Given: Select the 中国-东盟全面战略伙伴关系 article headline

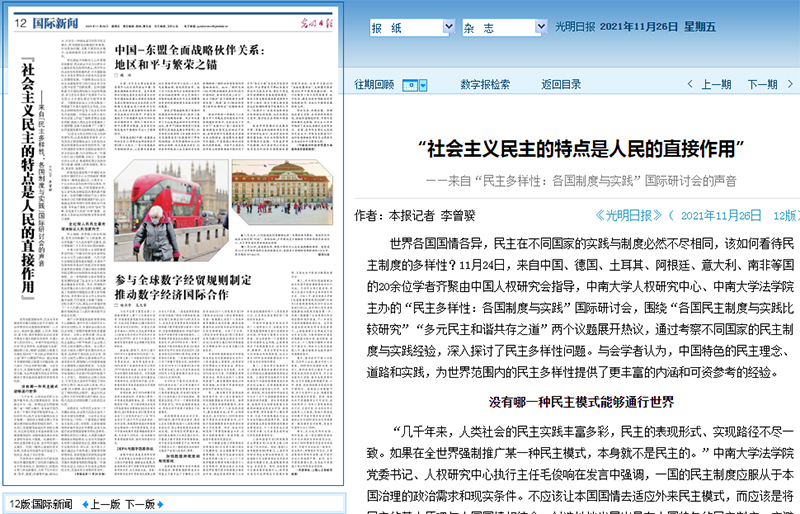Looking at the screenshot, I should tap(188, 57).
